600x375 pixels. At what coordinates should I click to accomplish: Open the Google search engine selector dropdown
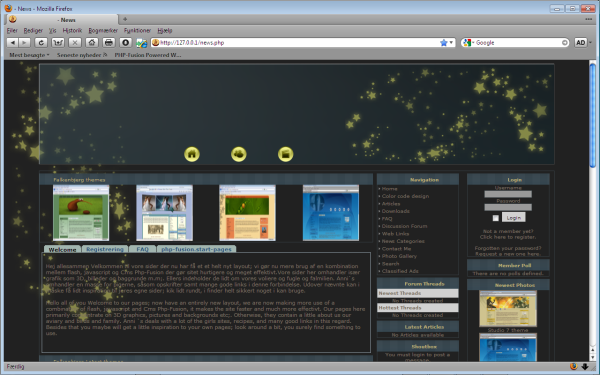[468, 42]
